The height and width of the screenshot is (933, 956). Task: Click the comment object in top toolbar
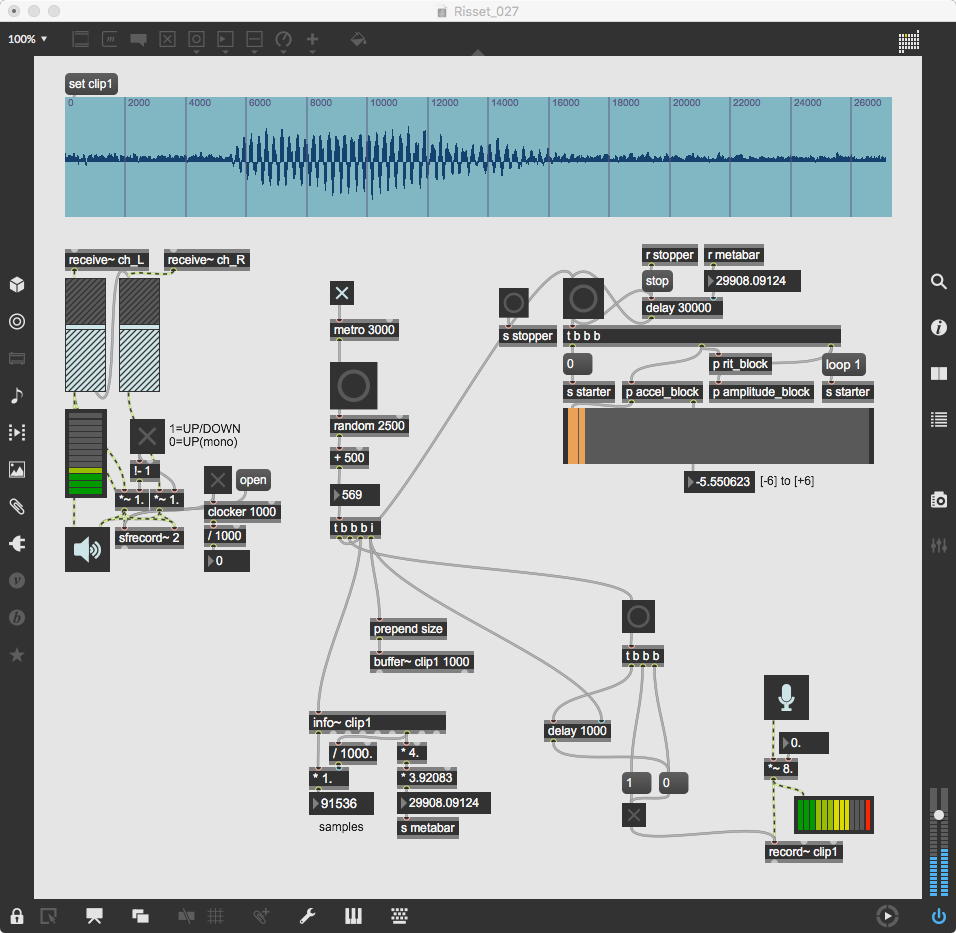(138, 40)
